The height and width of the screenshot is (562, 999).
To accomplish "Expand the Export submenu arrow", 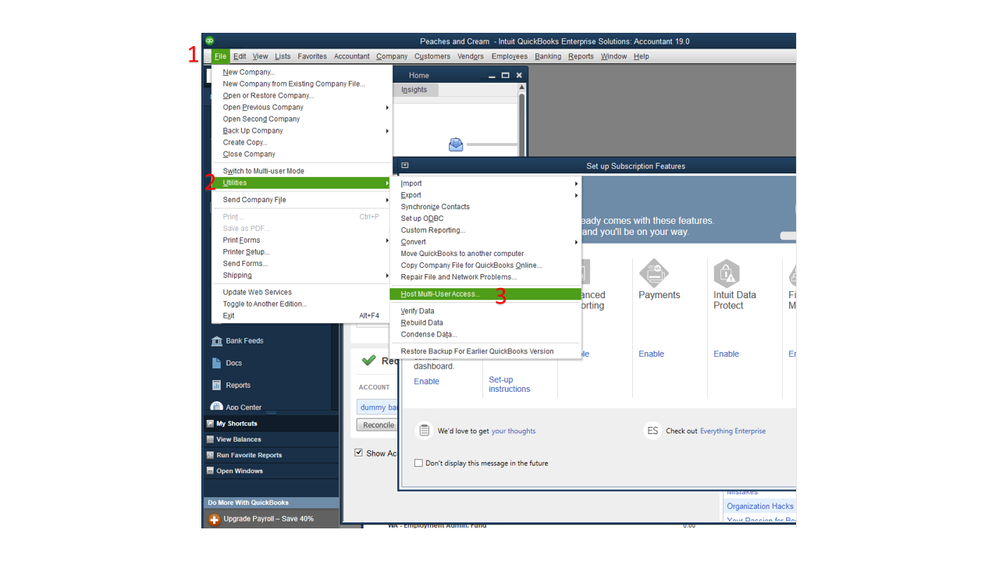I will (576, 195).
